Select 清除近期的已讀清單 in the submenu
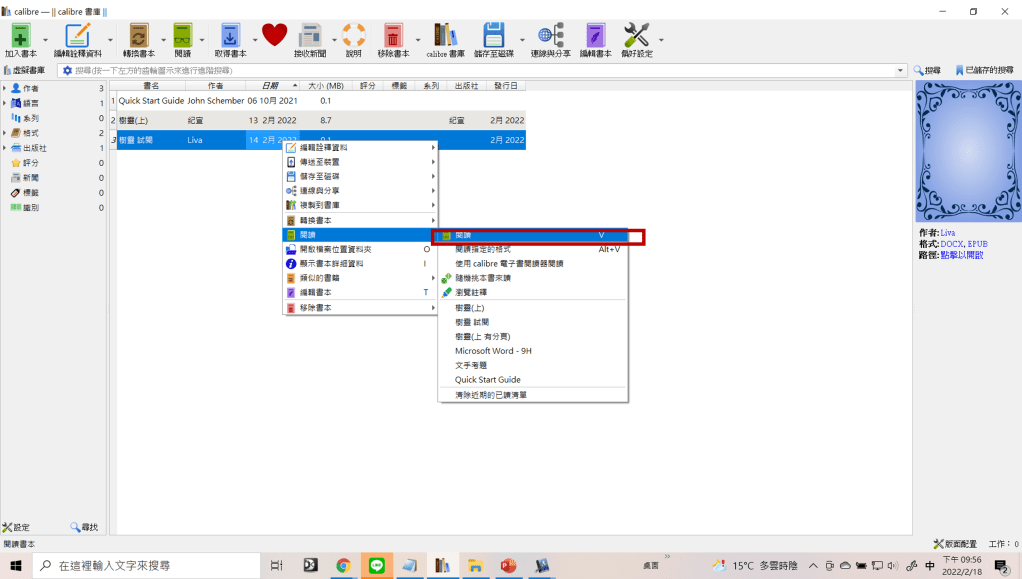This screenshot has width=1022, height=579. click(x=490, y=395)
